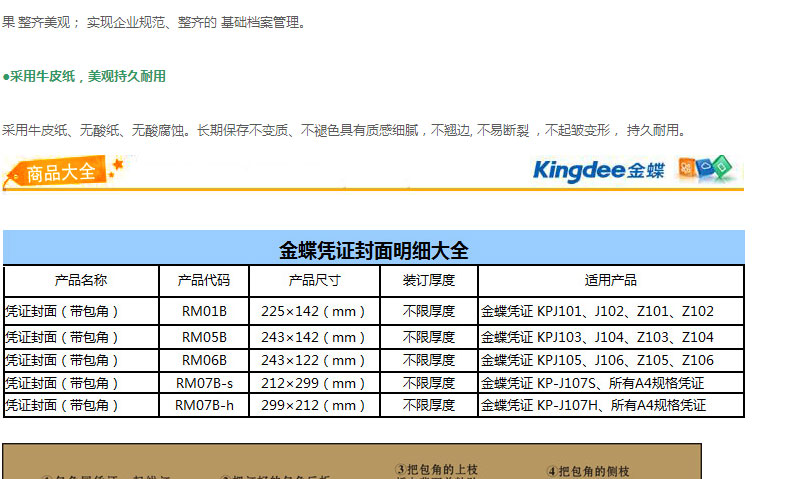Click size cell 243×122 (mm)
Image resolution: width=801 pixels, height=479 pixels.
(313, 361)
